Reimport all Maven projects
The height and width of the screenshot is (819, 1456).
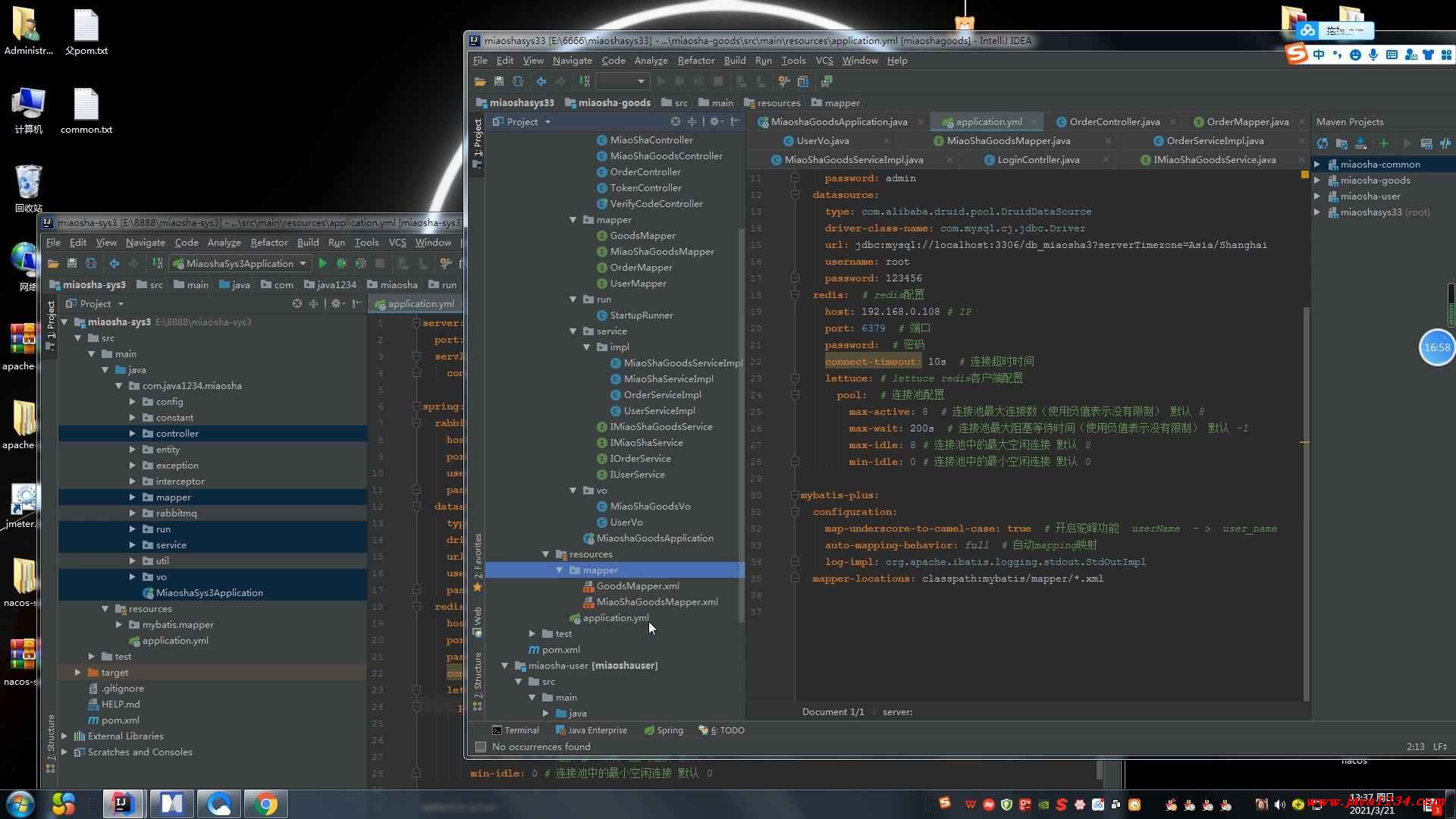1323,143
